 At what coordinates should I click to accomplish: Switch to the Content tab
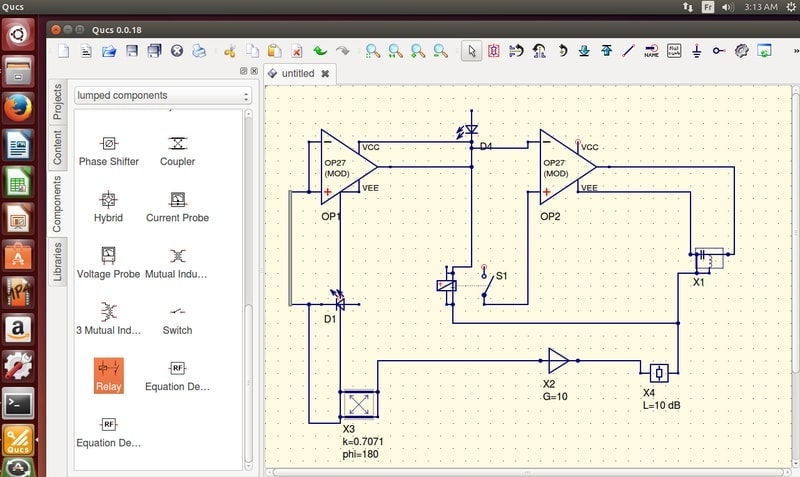[x=57, y=147]
